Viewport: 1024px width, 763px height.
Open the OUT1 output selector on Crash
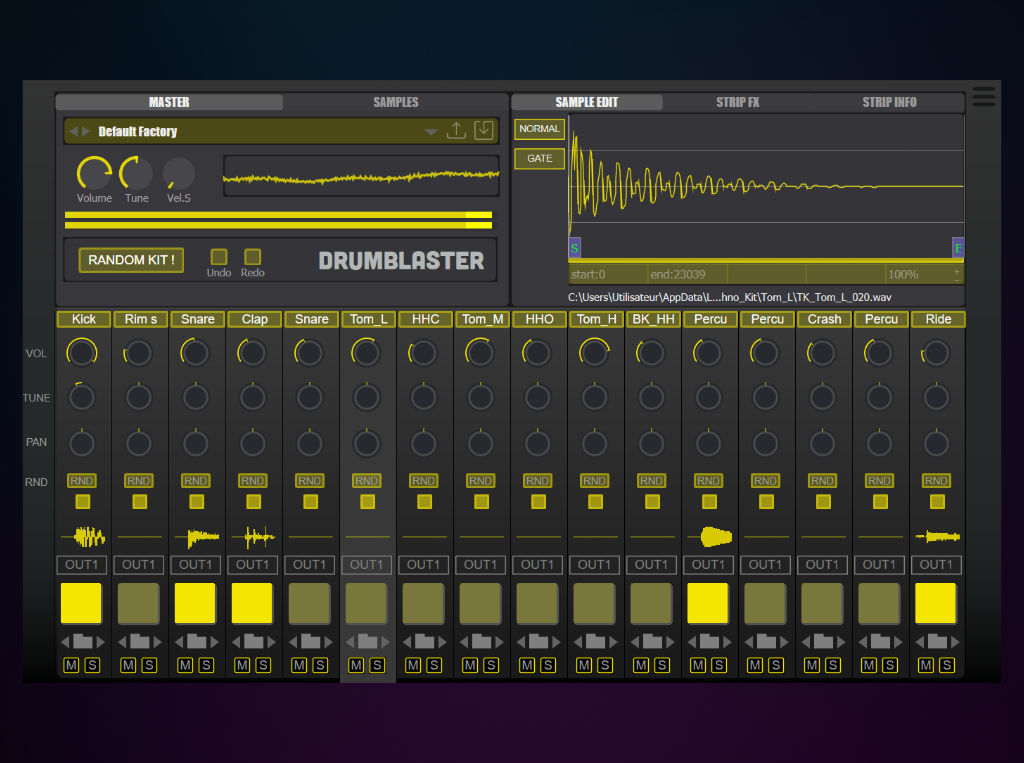[x=822, y=565]
